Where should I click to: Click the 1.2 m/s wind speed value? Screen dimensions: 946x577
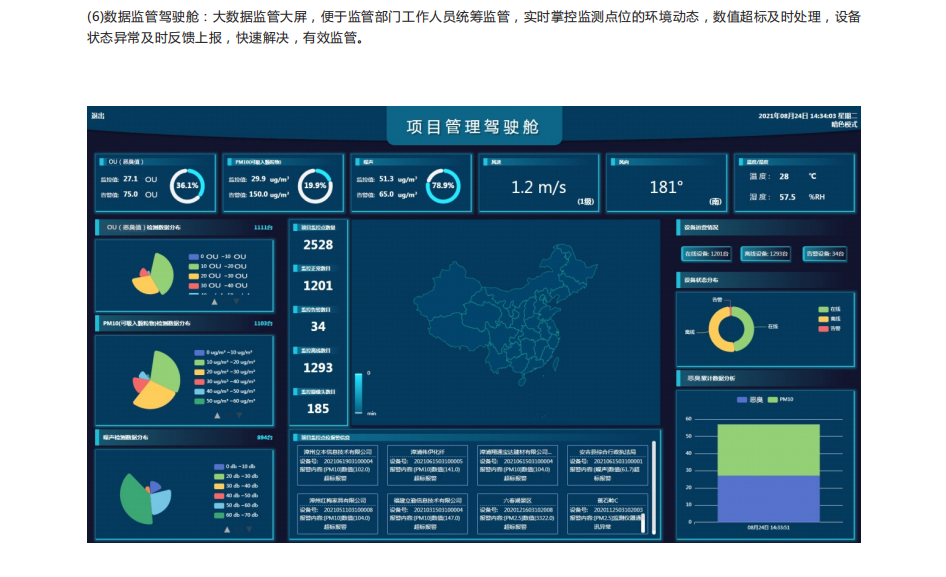tap(539, 187)
